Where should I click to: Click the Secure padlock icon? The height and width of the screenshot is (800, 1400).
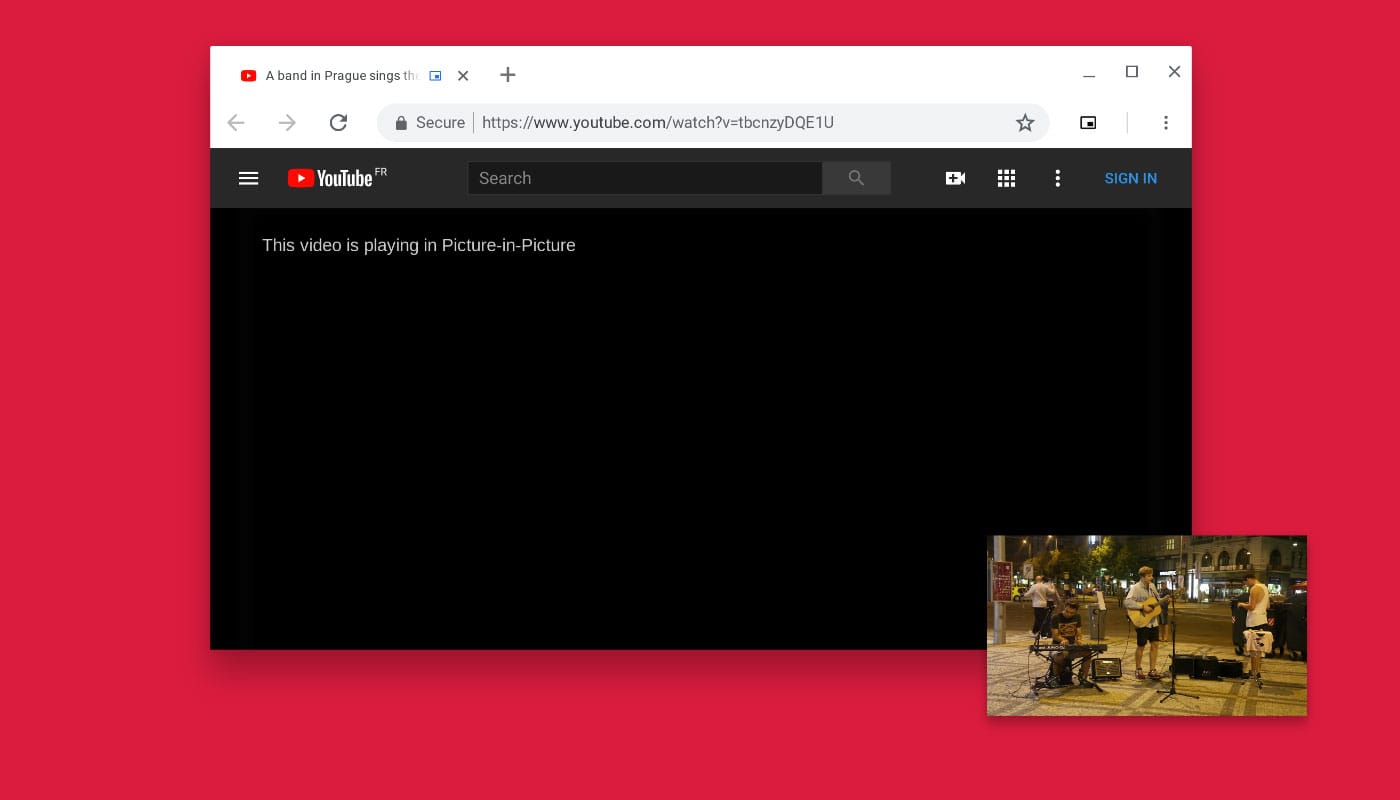401,123
